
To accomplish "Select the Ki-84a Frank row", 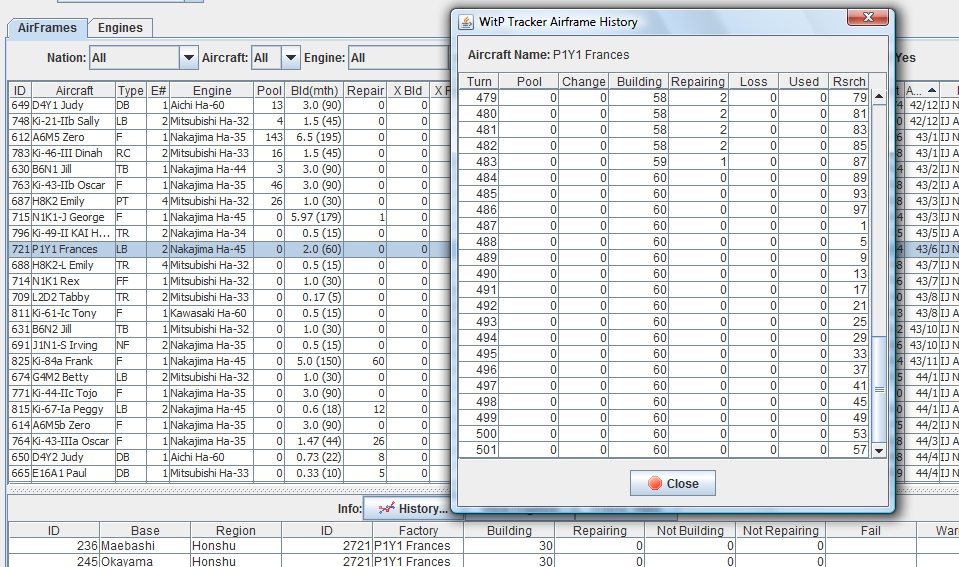I will [x=229, y=361].
